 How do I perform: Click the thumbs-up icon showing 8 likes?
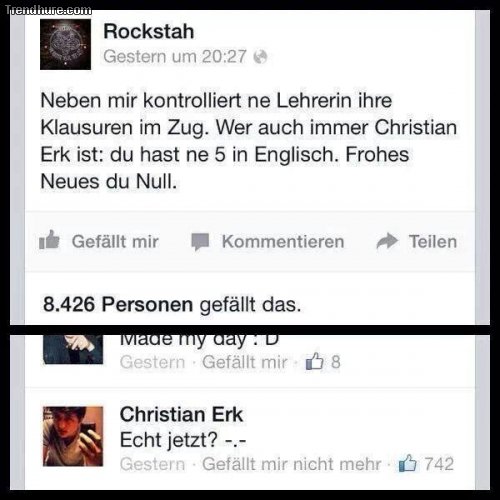coord(315,362)
